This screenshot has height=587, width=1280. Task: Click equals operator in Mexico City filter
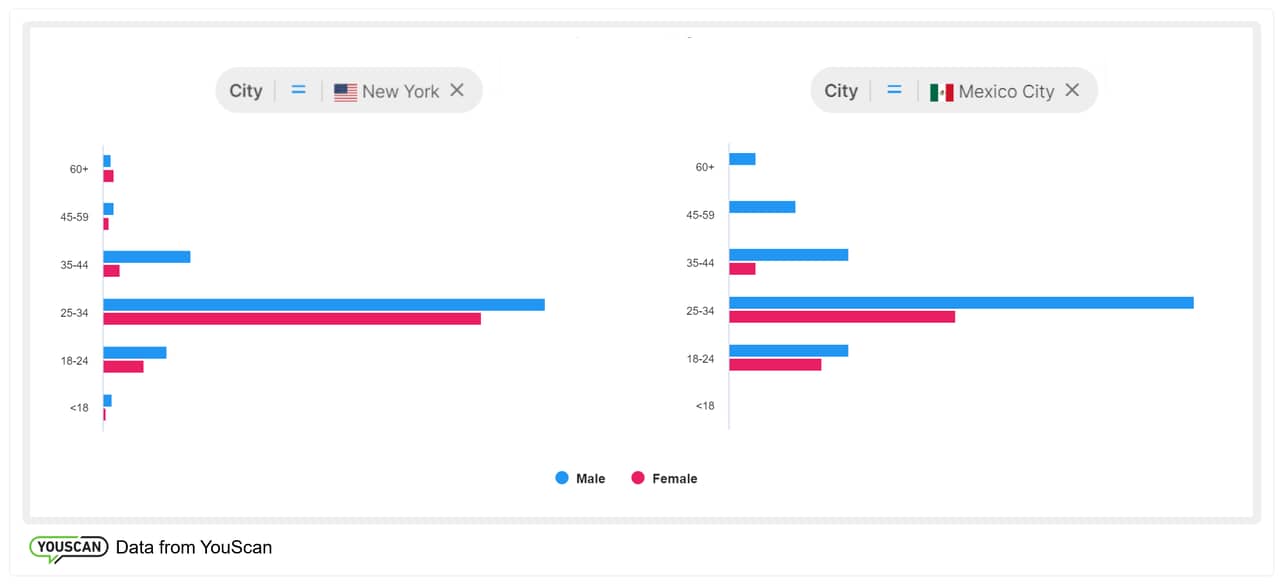[894, 90]
